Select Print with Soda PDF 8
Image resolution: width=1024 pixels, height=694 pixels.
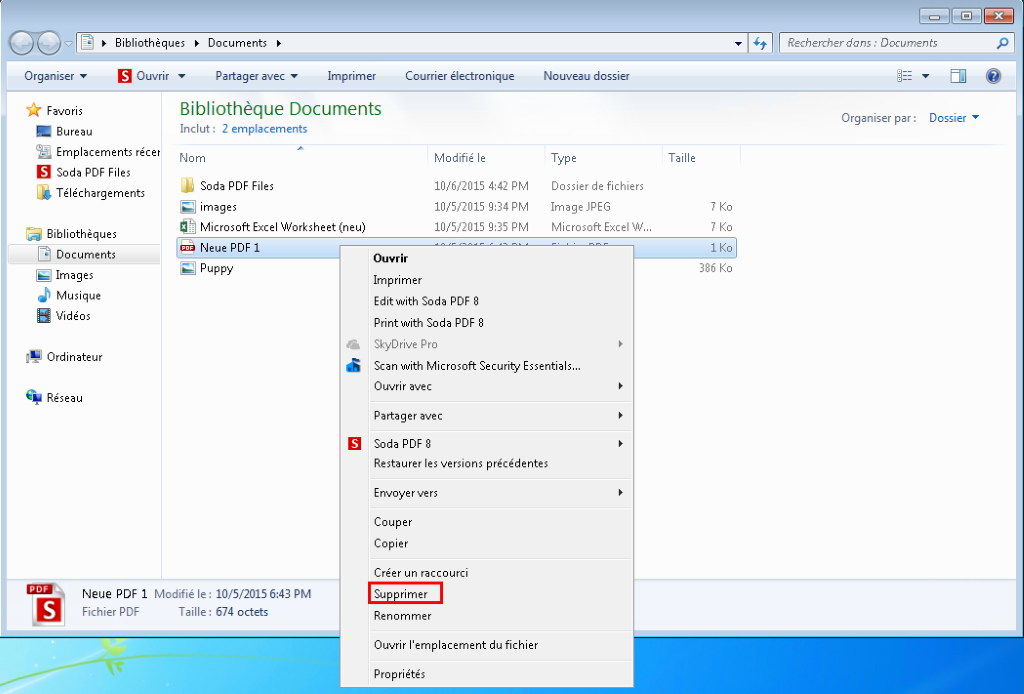click(428, 323)
